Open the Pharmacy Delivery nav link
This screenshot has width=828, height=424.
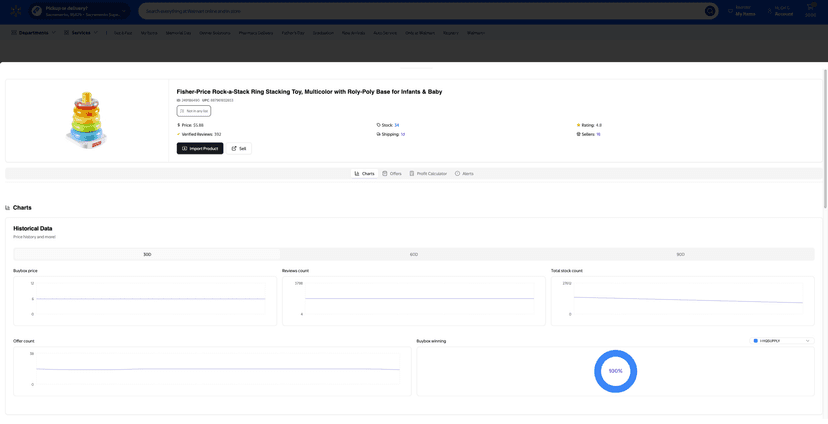pyautogui.click(x=256, y=33)
